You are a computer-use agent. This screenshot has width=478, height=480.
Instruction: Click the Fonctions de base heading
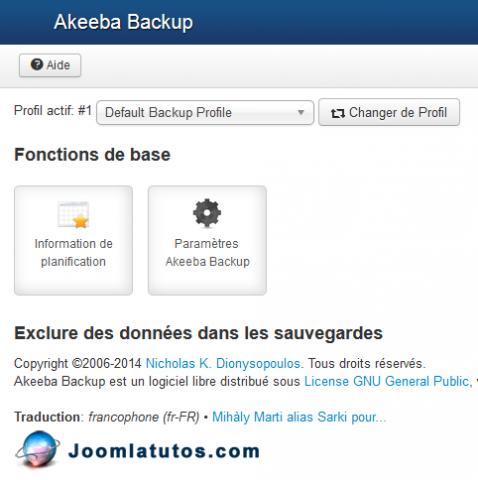(92, 154)
